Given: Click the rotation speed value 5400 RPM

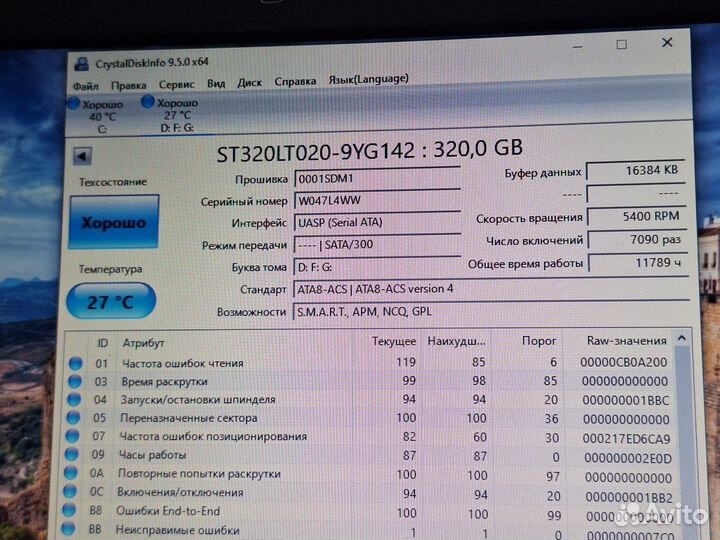Looking at the screenshot, I should pos(637,216).
